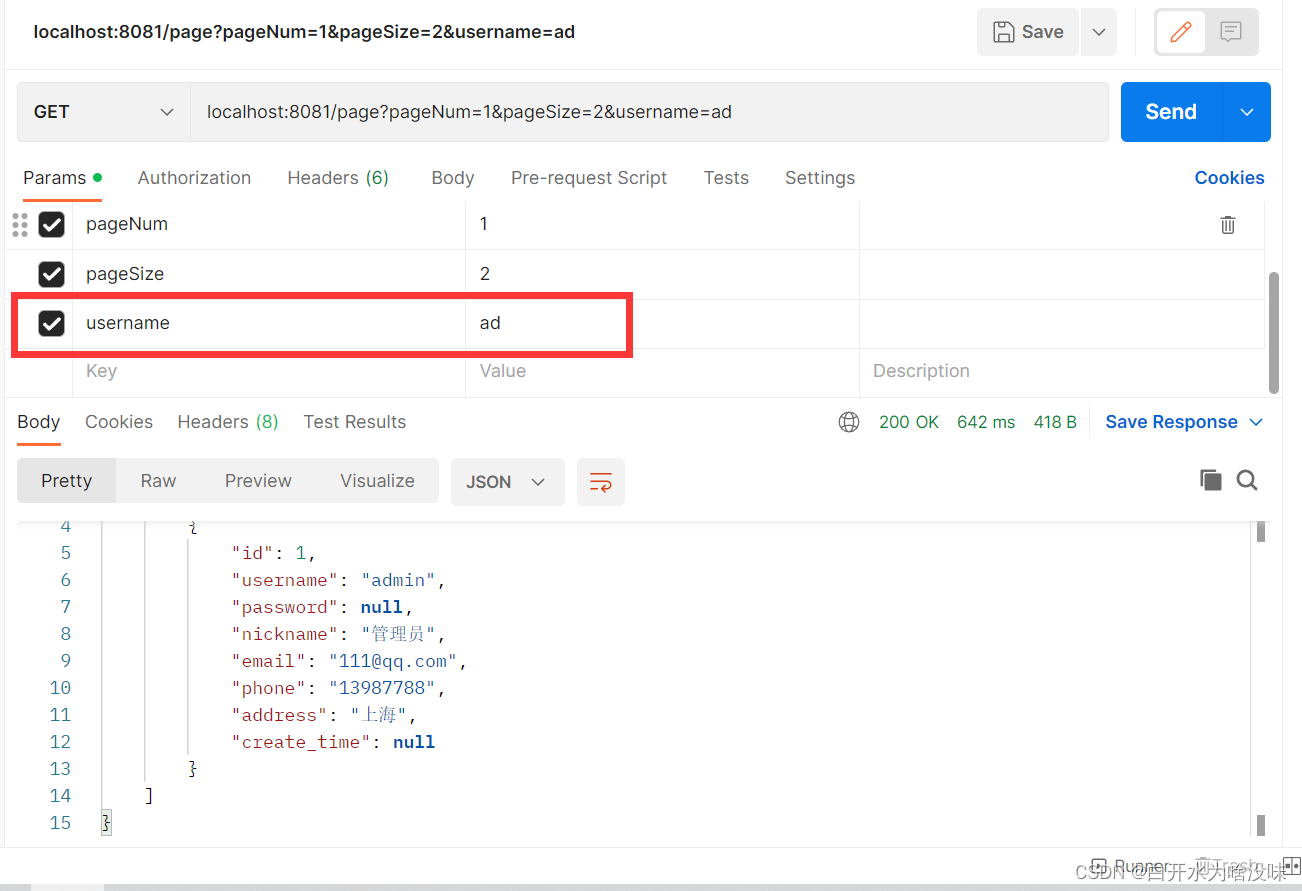This screenshot has width=1302, height=891.
Task: Expand the Save Response dropdown
Action: coord(1257,421)
